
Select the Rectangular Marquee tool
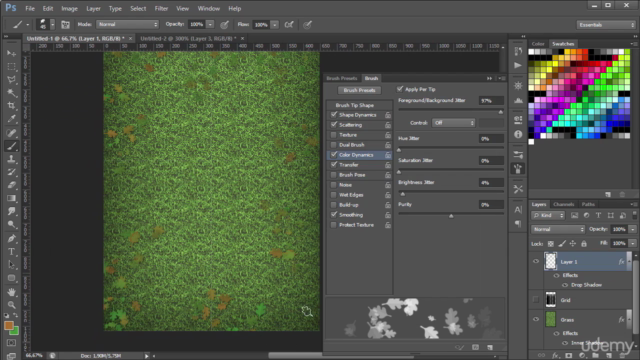tap(11, 67)
